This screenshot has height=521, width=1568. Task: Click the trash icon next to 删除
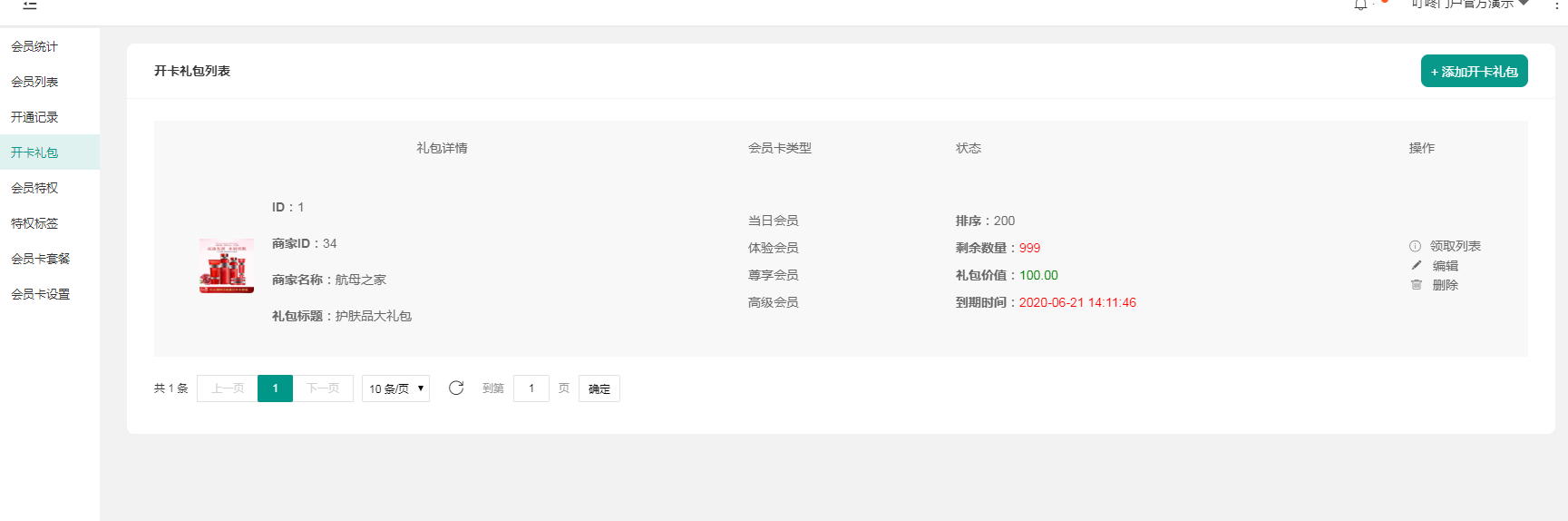[x=1417, y=285]
